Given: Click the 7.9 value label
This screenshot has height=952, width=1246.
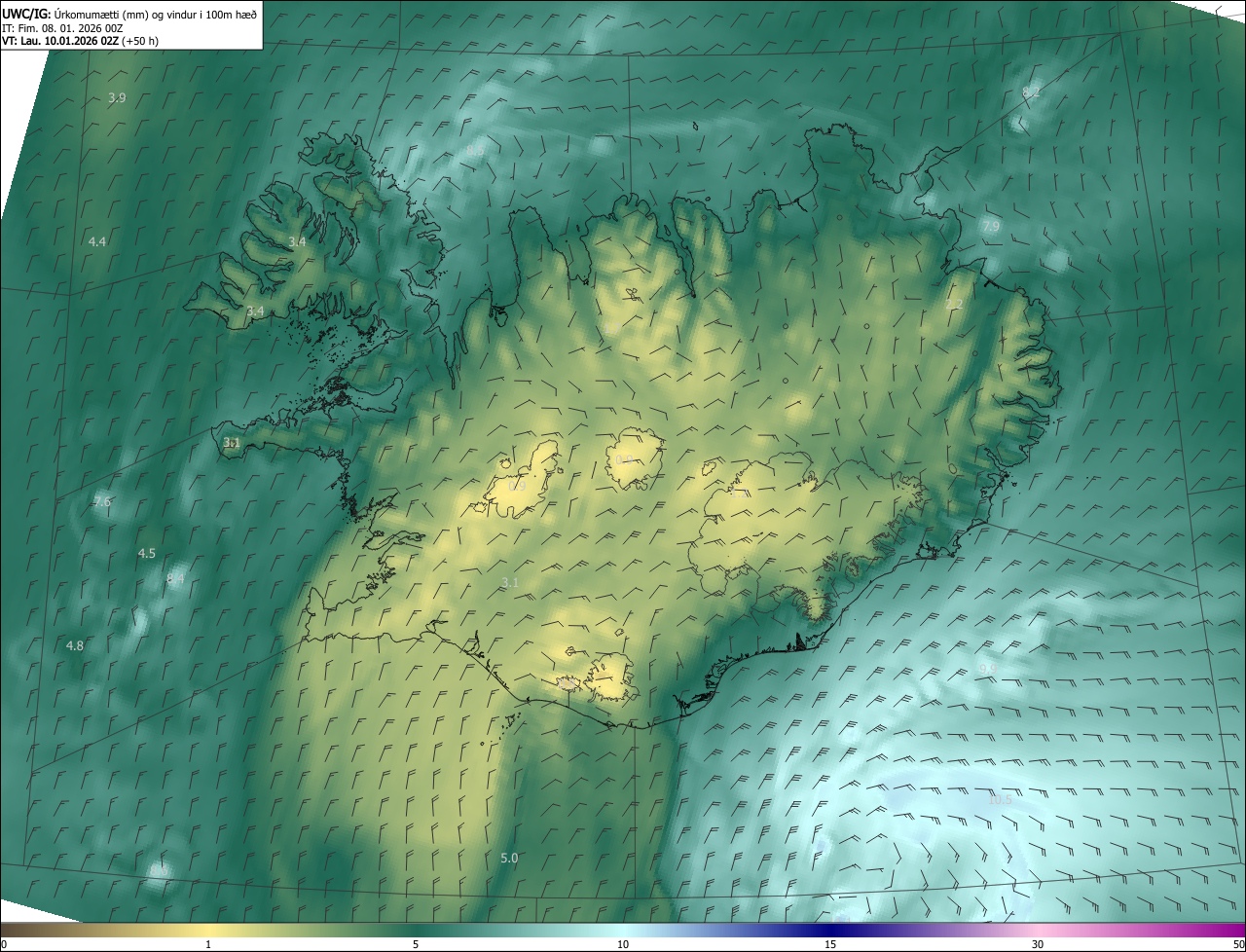Looking at the screenshot, I should tap(991, 226).
